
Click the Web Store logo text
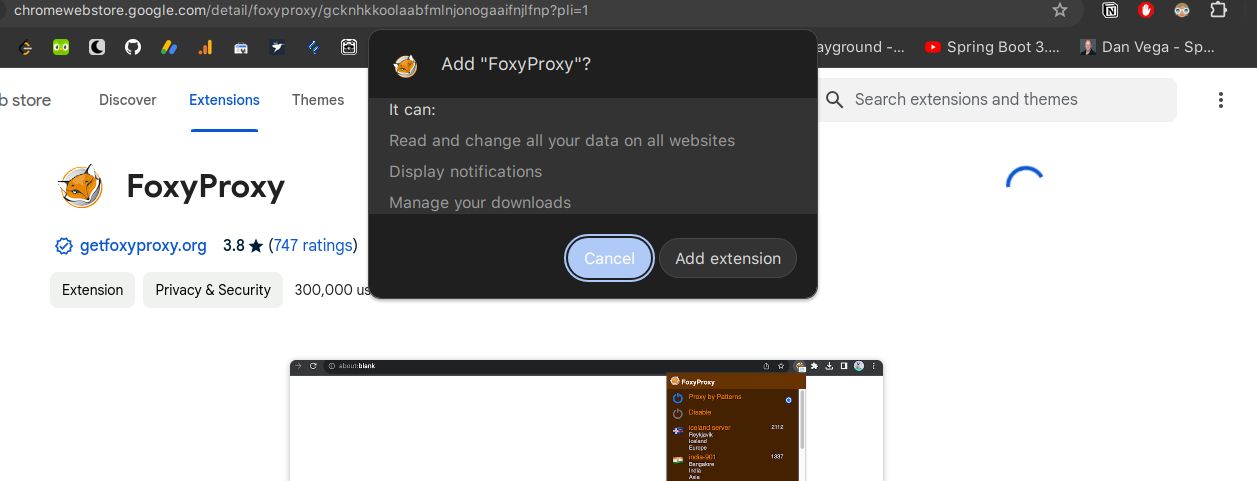[x=25, y=100]
